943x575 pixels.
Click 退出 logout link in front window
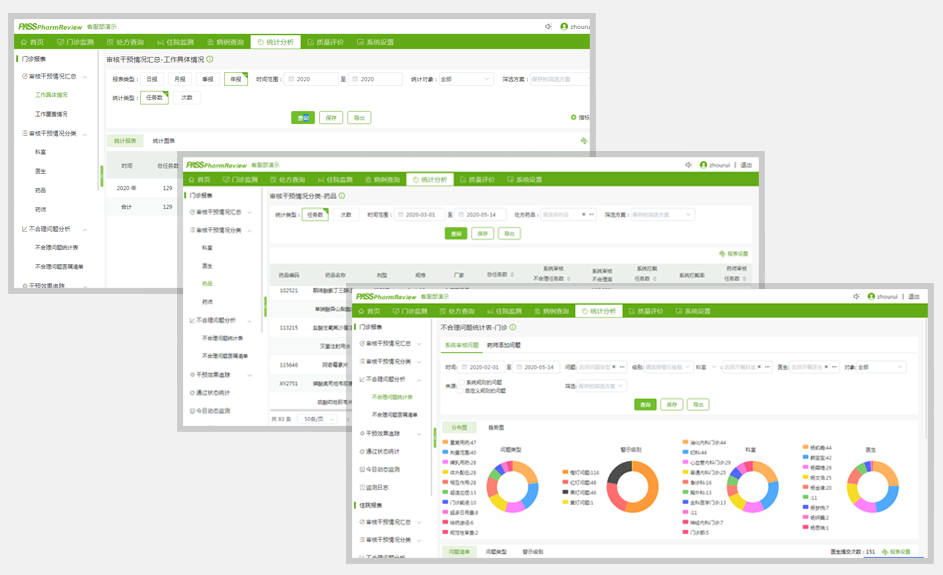click(914, 297)
